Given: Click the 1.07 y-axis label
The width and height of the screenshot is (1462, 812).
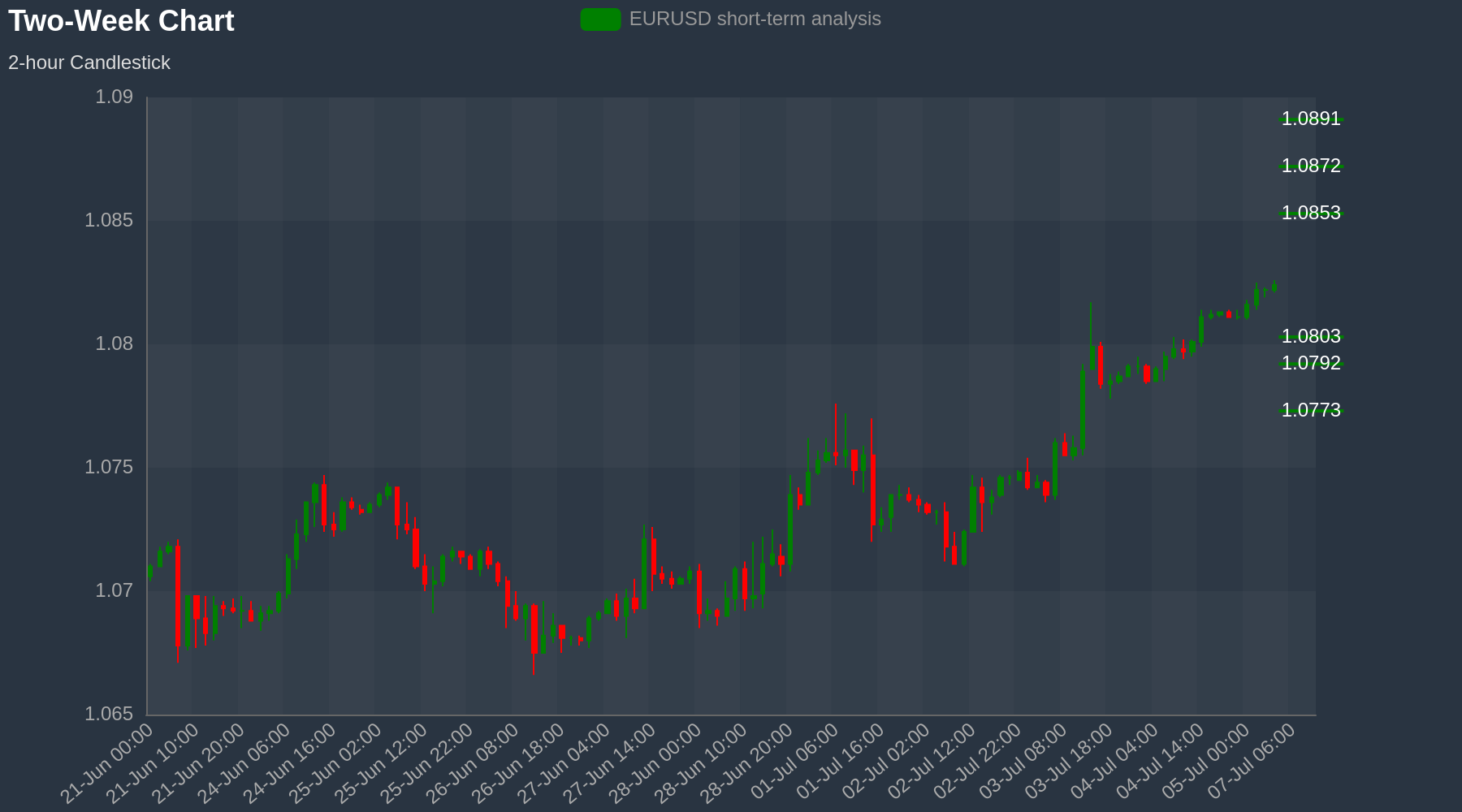Looking at the screenshot, I should tap(114, 591).
